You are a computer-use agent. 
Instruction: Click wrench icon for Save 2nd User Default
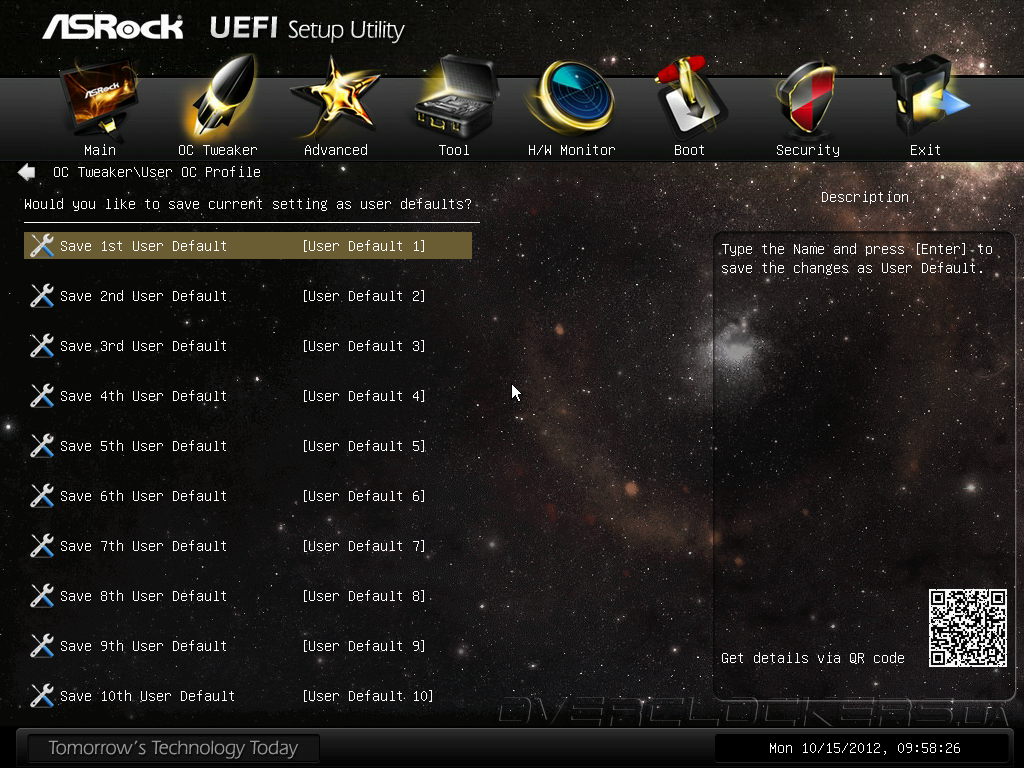[42, 296]
